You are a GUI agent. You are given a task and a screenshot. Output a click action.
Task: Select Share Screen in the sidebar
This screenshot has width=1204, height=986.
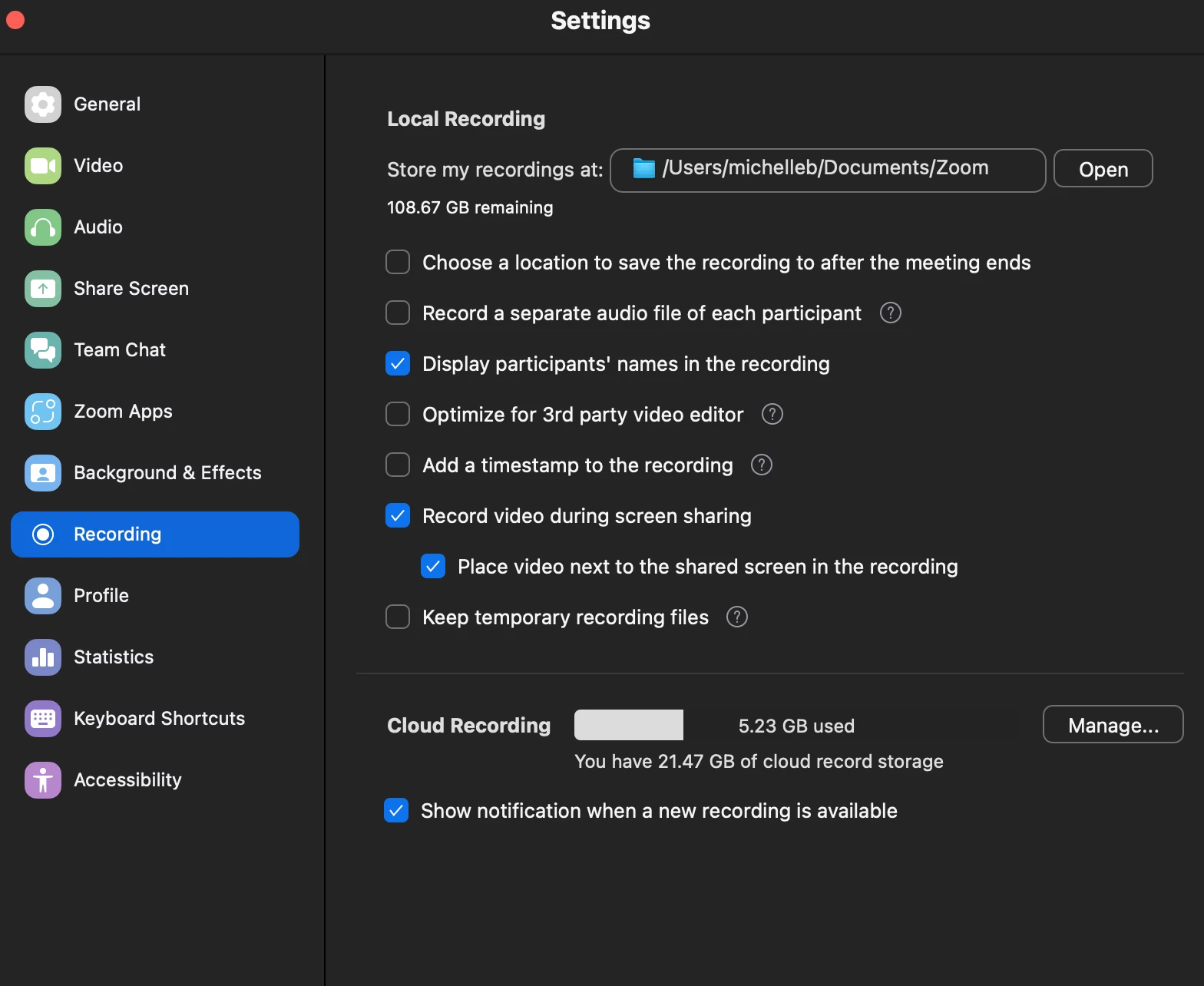(x=155, y=289)
